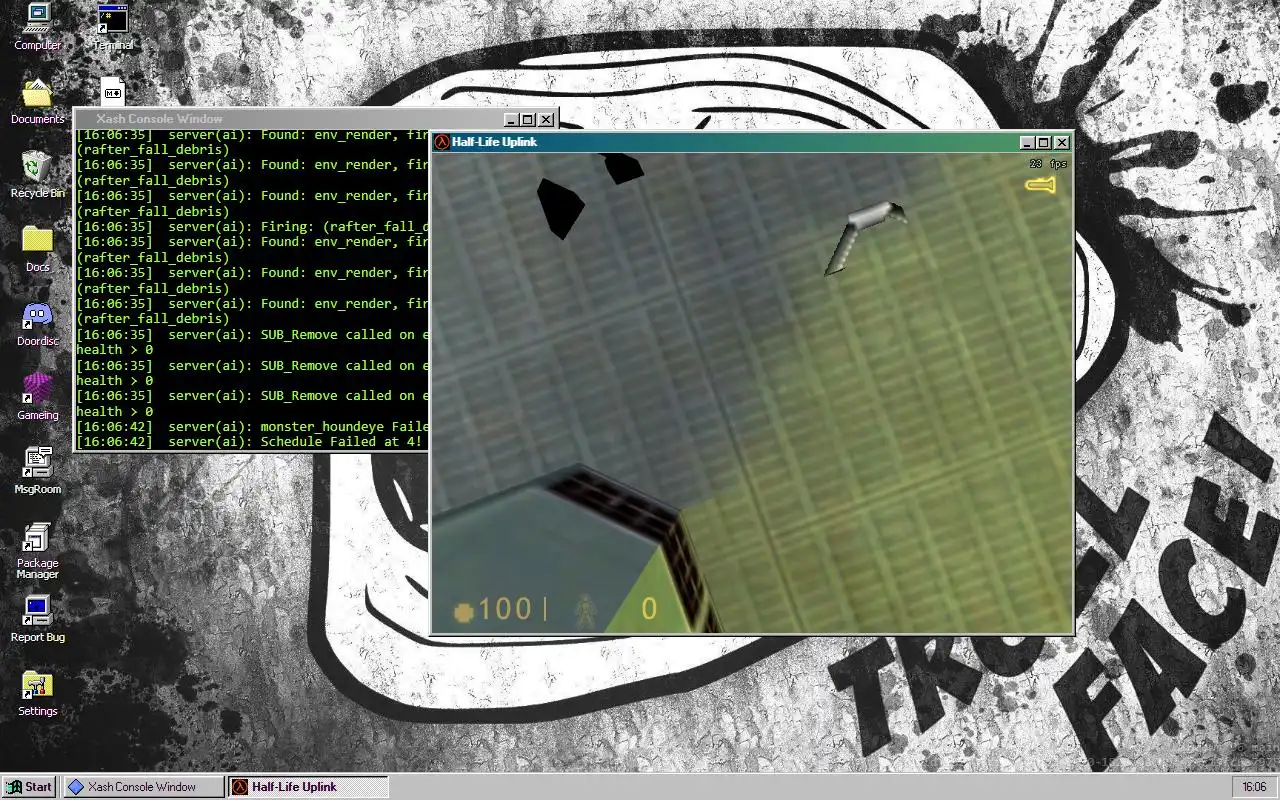Launch the Doordisc shortcut
The height and width of the screenshot is (800, 1280).
pyautogui.click(x=37, y=323)
